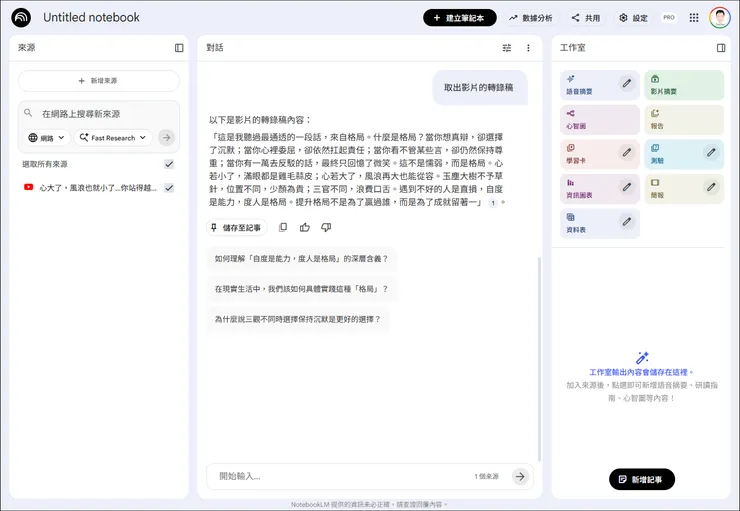This screenshot has width=740, height=511.
Task: Collapse the 工作室 studio panel
Action: (721, 48)
